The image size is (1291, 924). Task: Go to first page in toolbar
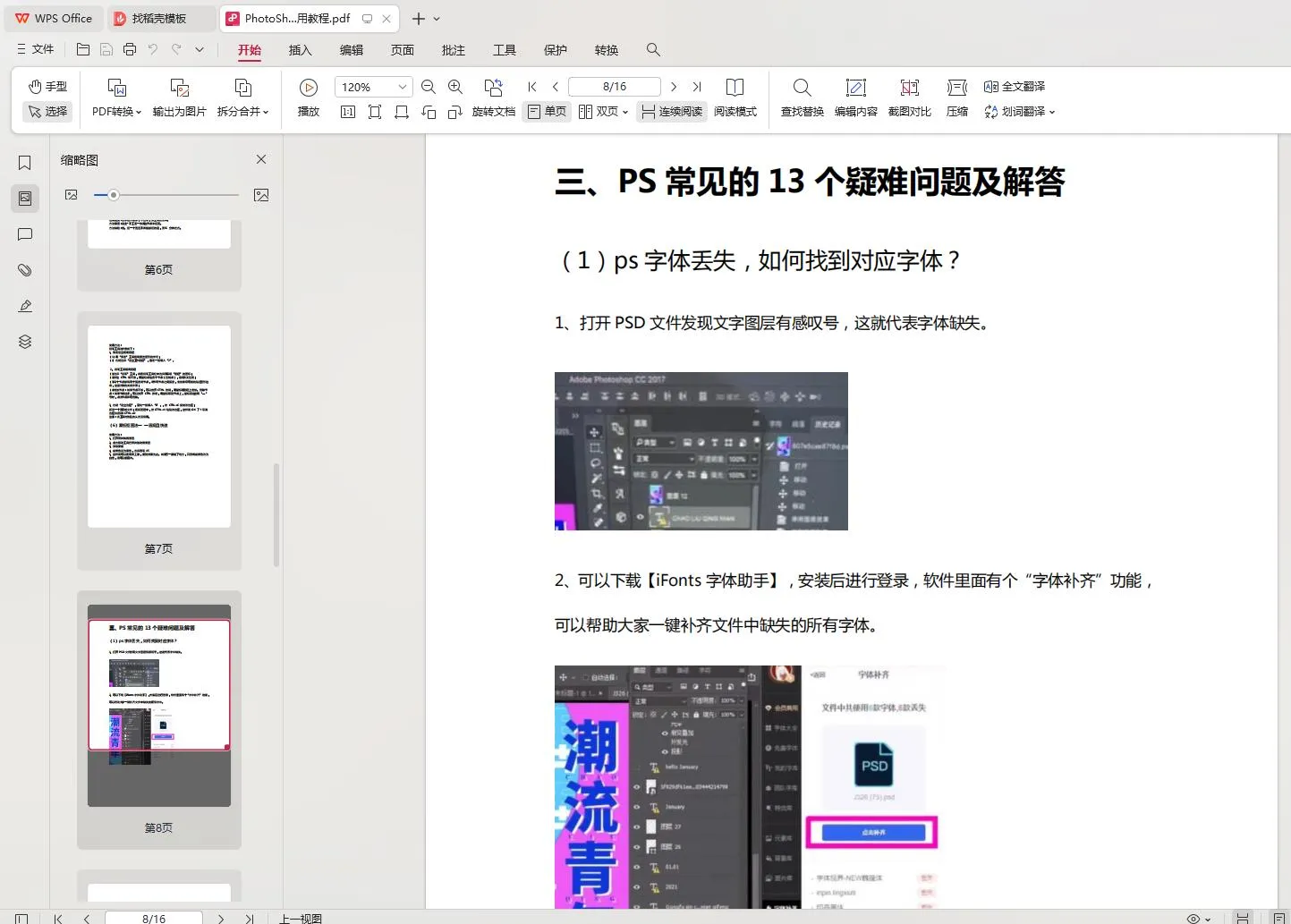tap(532, 87)
